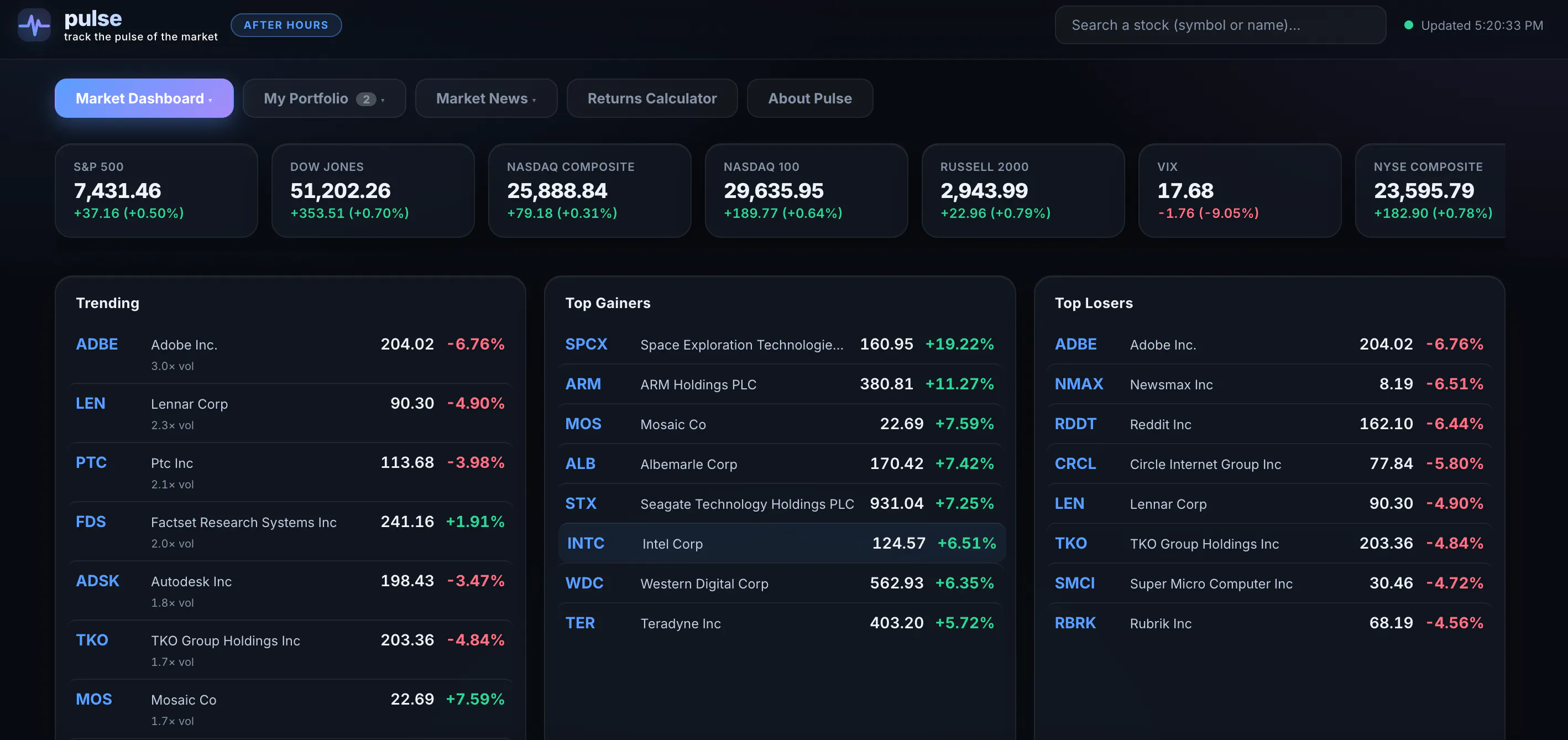
Task: Click the 'pulse' brand name text
Action: click(93, 18)
